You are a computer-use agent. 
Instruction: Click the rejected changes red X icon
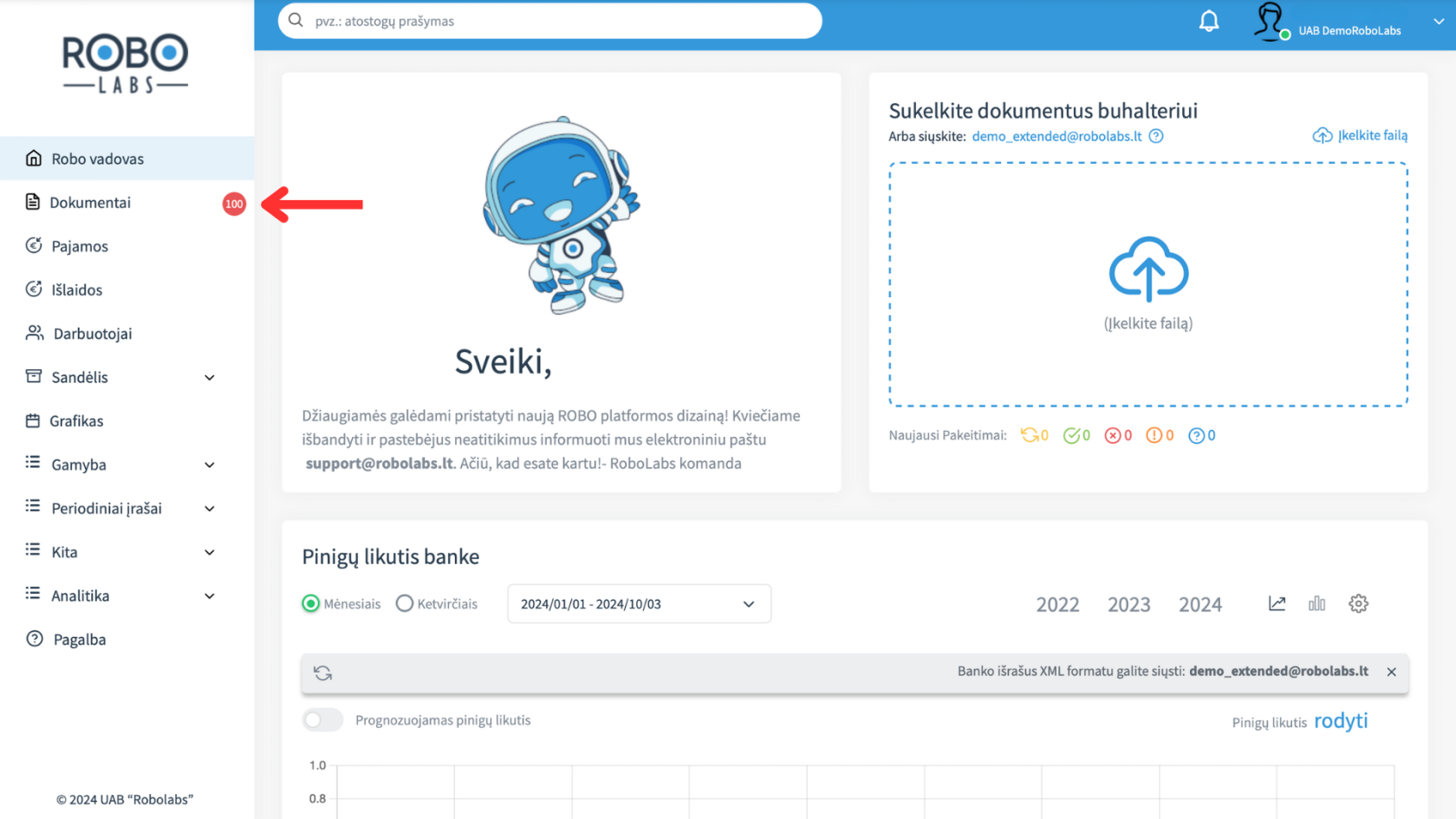coord(1113,435)
